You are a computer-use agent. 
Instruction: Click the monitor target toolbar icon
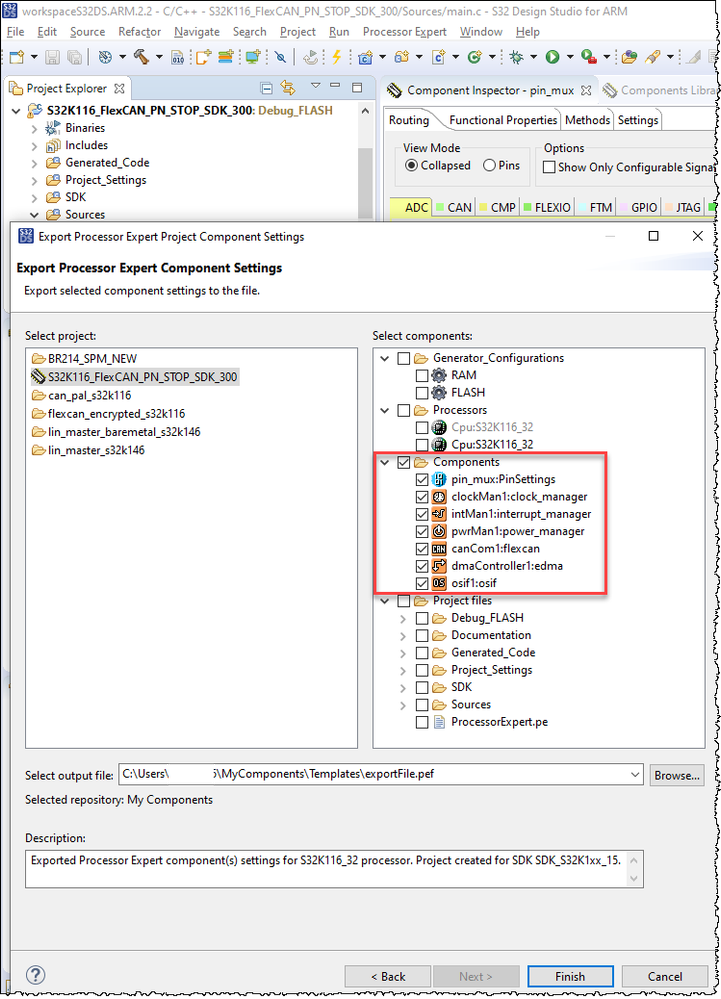pyautogui.click(x=253, y=57)
